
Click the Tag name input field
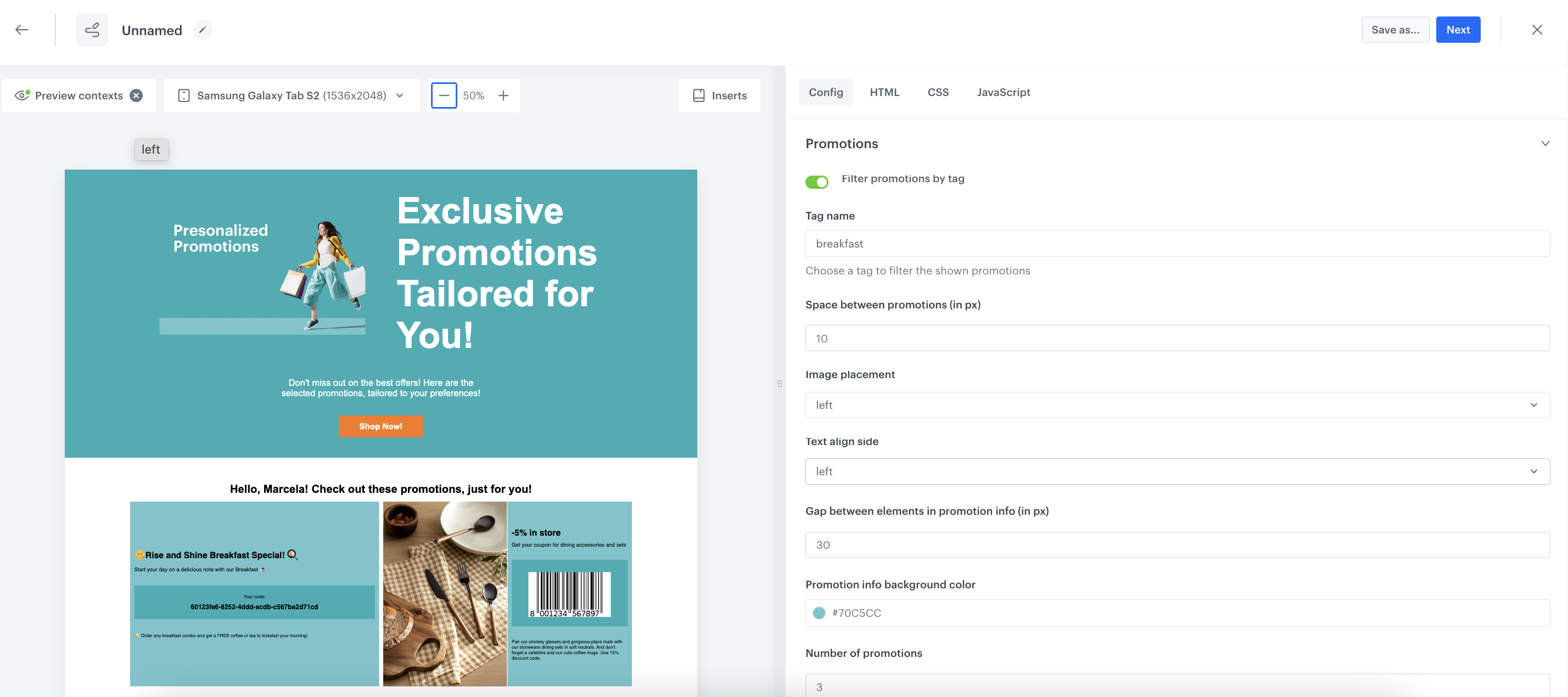pos(1177,243)
